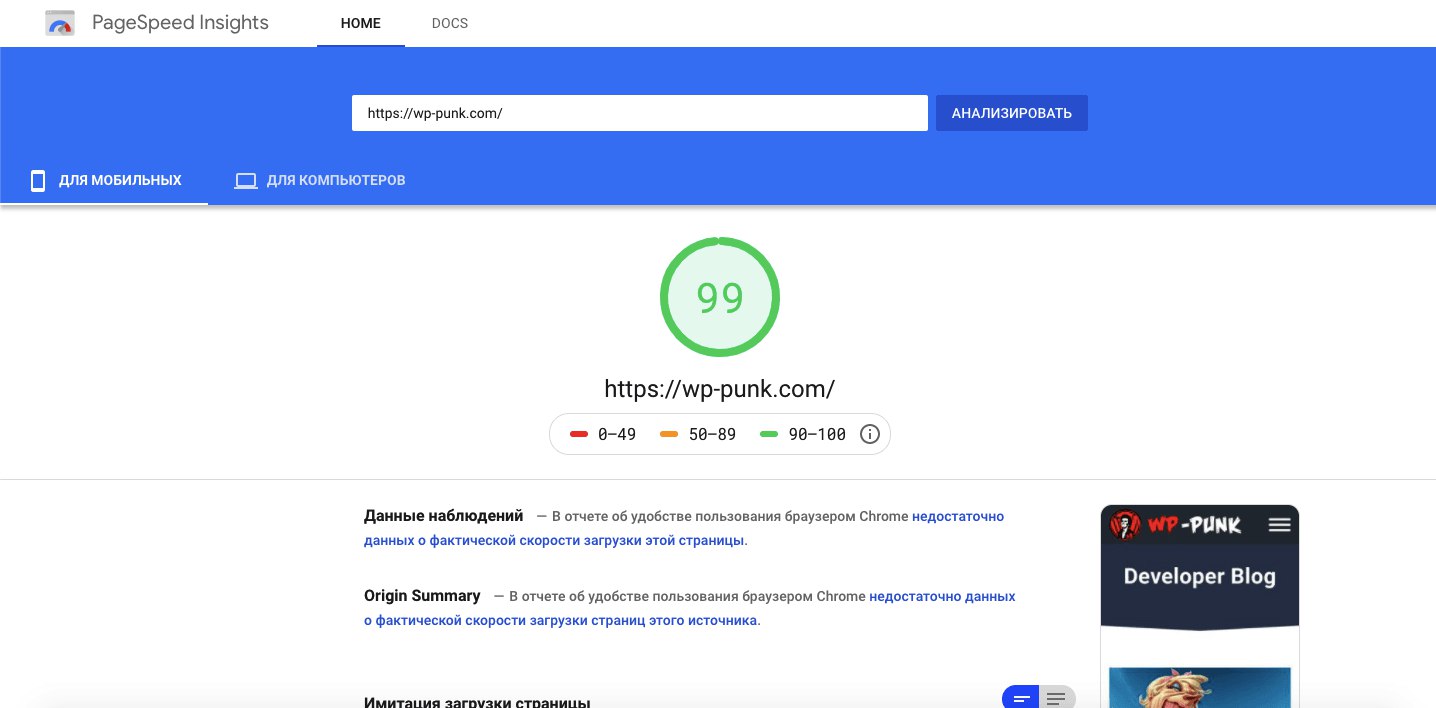
Task: Click the green 90–100 legend marker
Action: 769,434
